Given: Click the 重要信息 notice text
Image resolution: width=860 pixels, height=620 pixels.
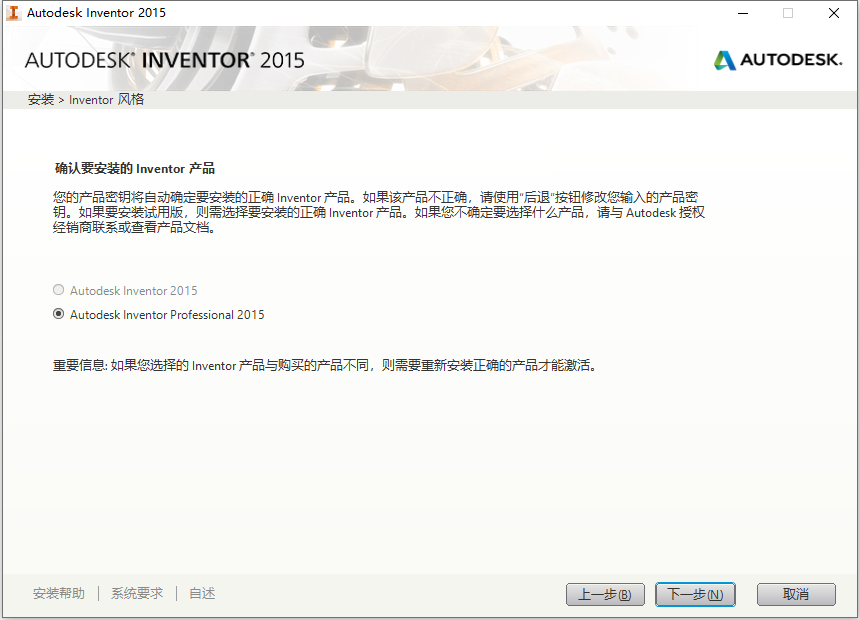Looking at the screenshot, I should [325, 365].
